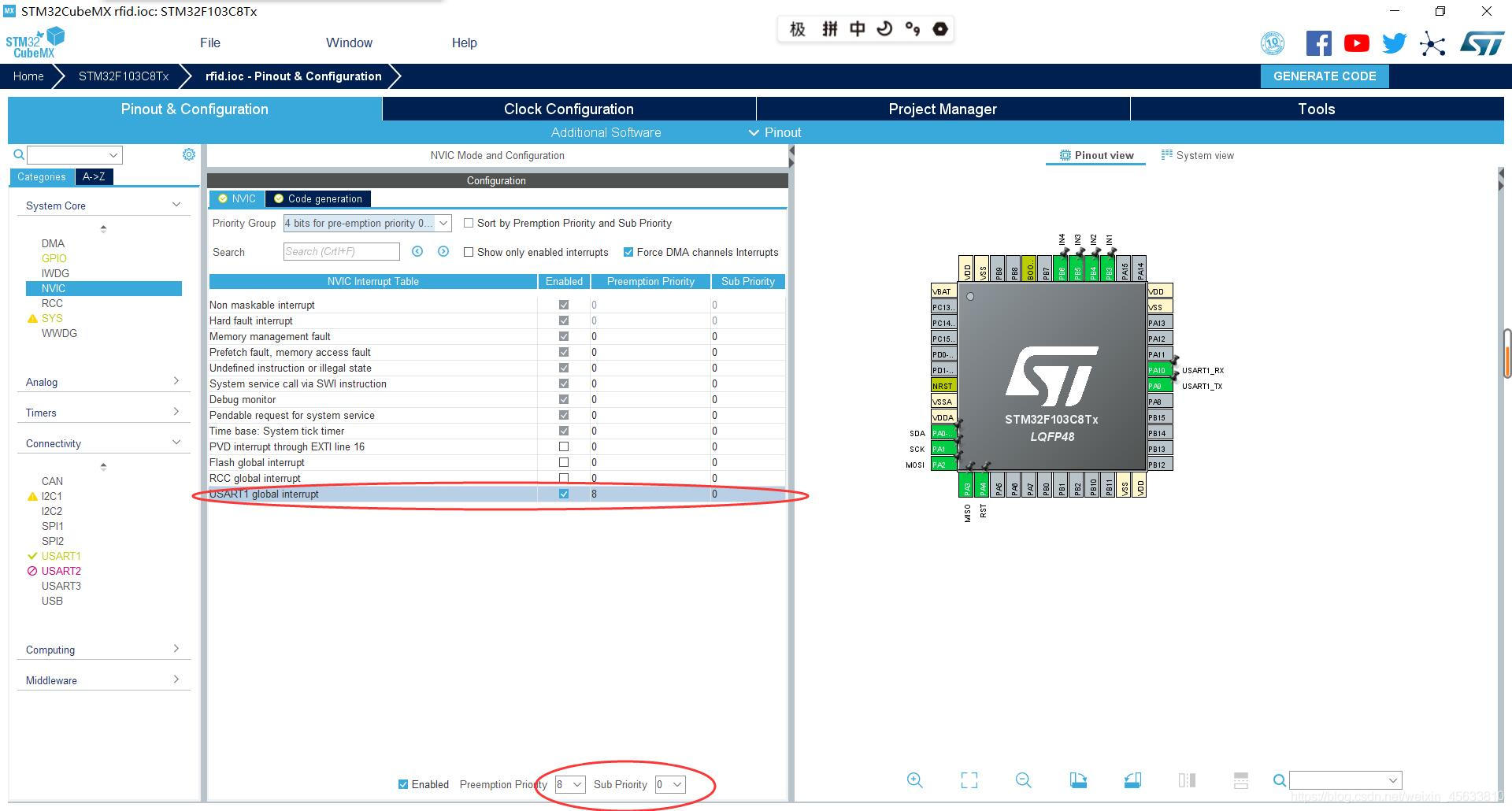Rotate the chip clockwise
Screen dimensions: 1512x811
[x=1078, y=780]
